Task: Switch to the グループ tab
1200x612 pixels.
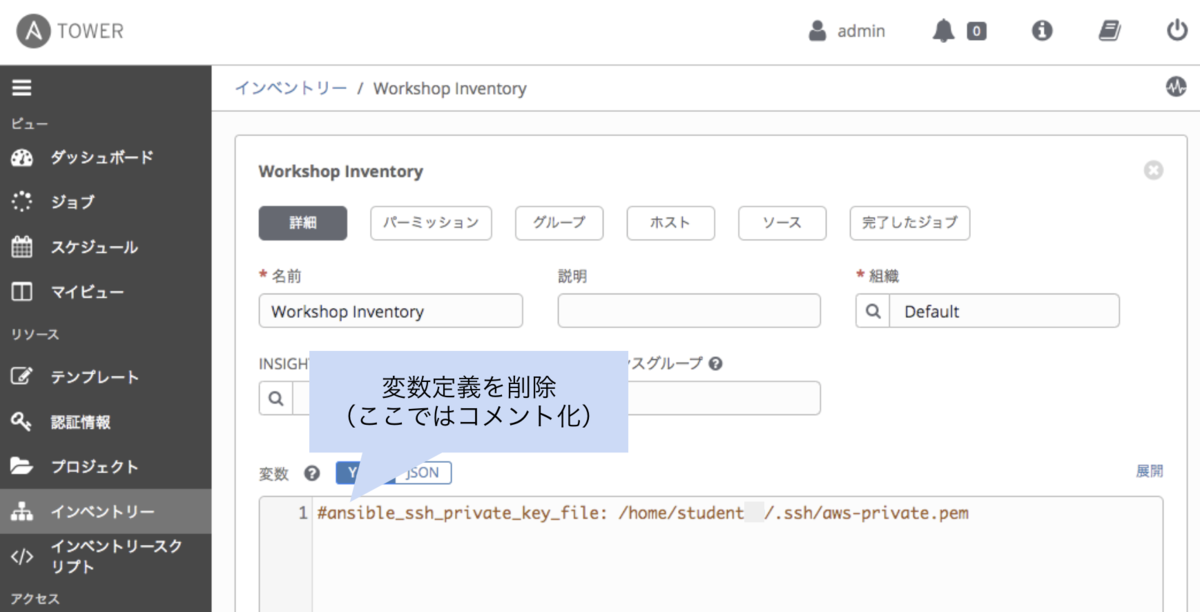Action: pos(559,223)
